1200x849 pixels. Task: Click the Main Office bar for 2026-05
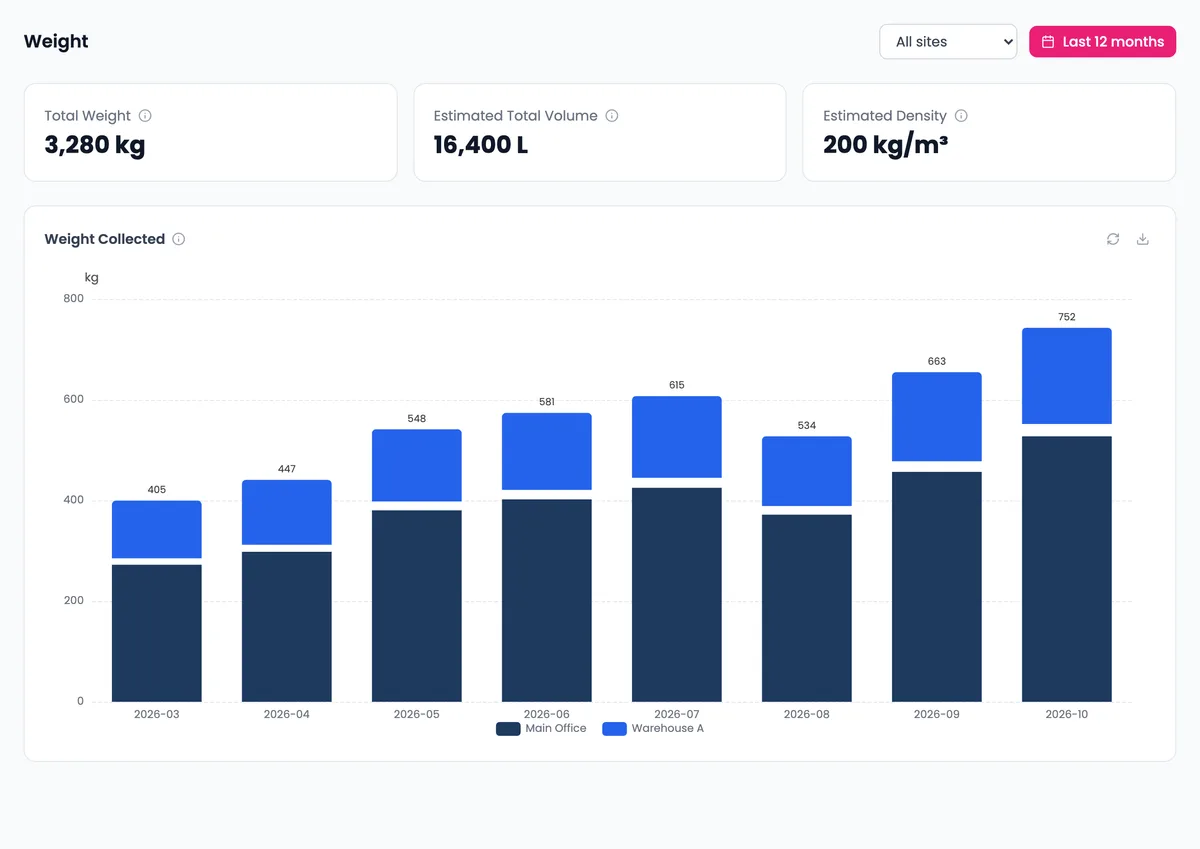(x=417, y=606)
